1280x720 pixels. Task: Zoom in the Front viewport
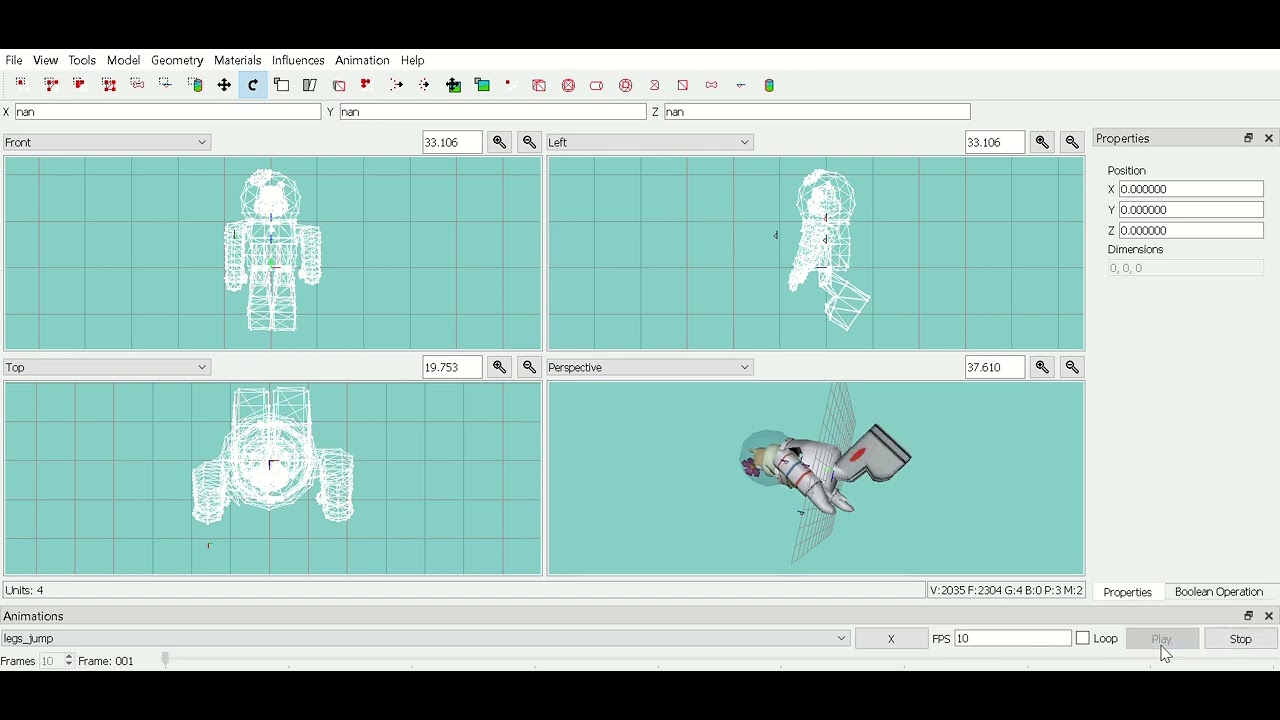[x=500, y=142]
